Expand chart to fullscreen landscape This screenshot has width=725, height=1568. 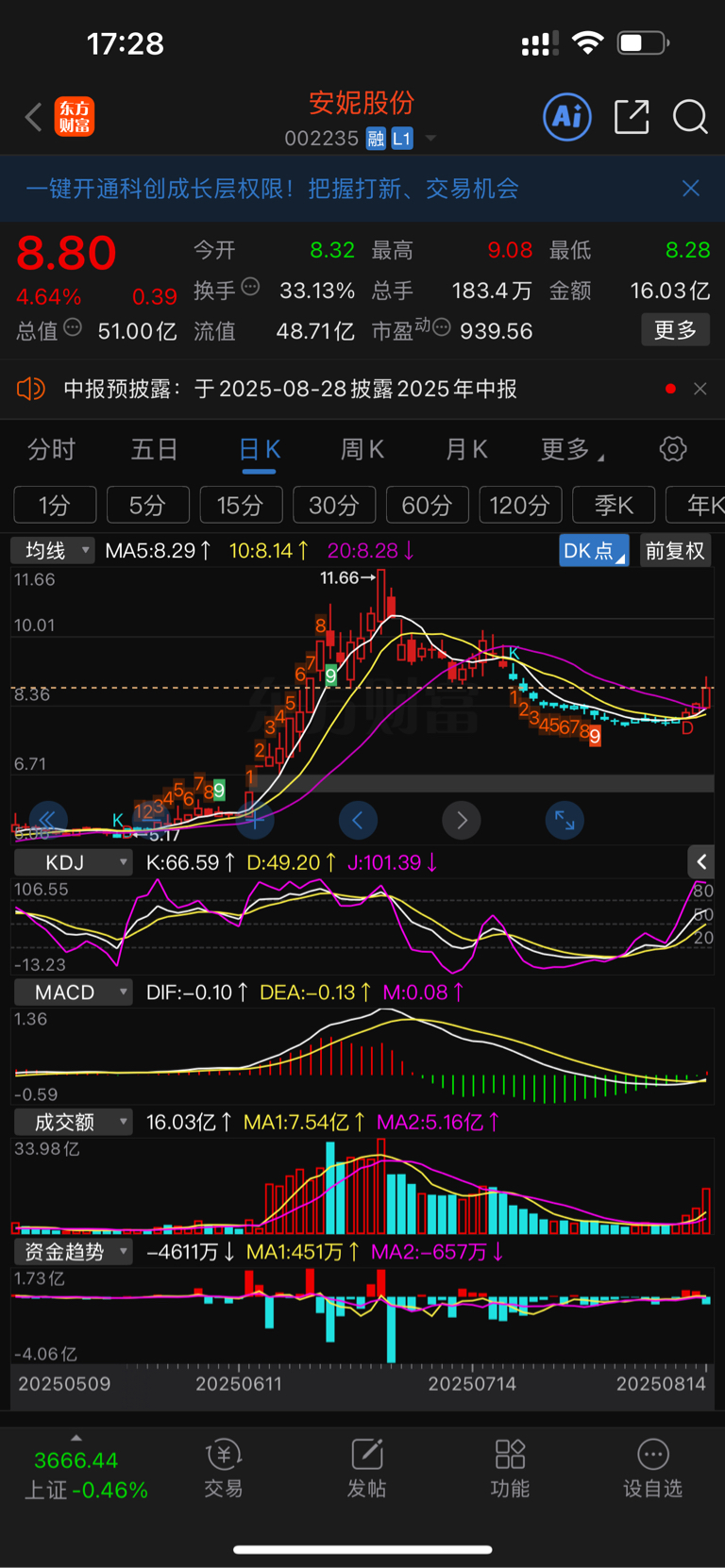565,820
